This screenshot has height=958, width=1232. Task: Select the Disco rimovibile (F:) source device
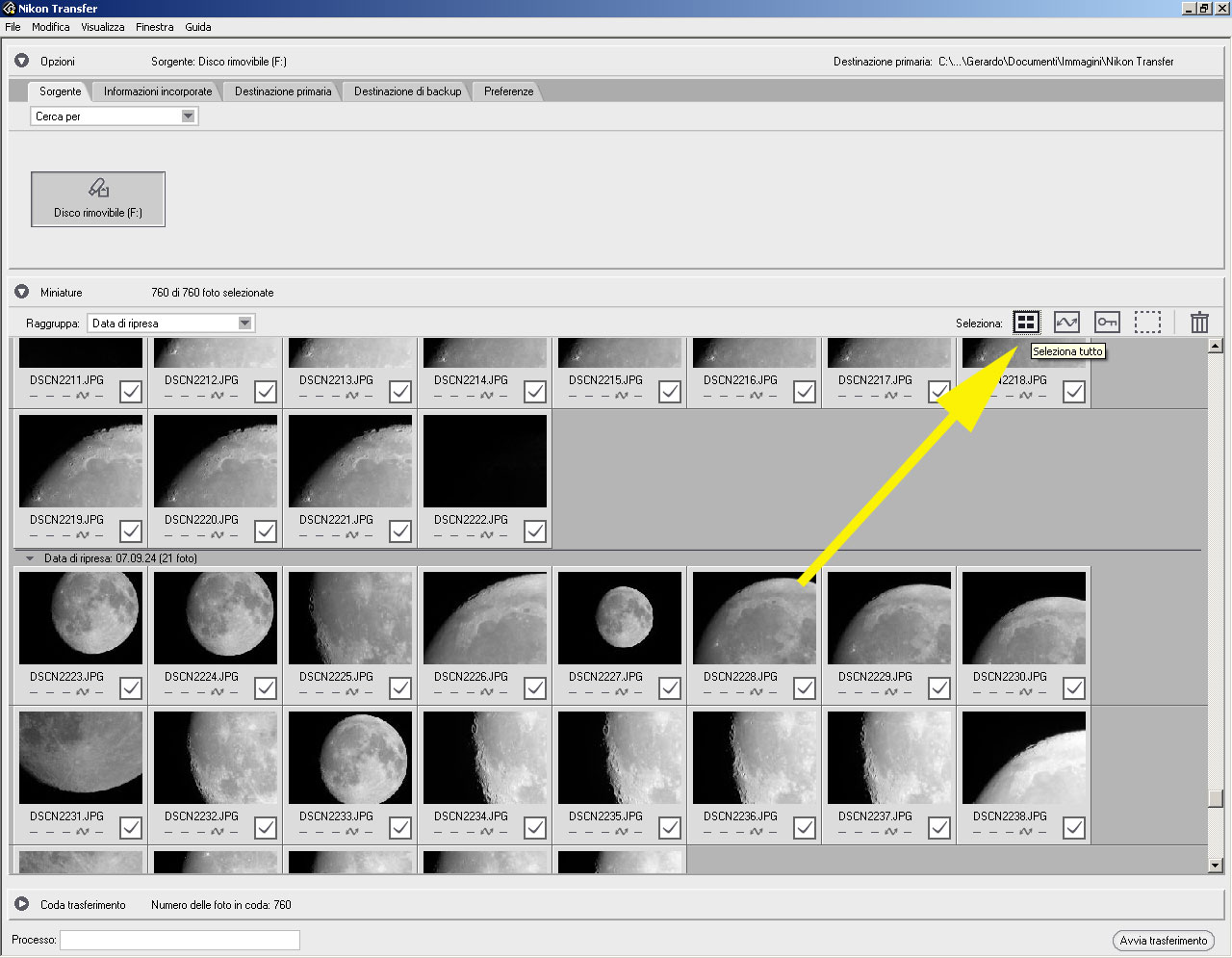coord(98,199)
